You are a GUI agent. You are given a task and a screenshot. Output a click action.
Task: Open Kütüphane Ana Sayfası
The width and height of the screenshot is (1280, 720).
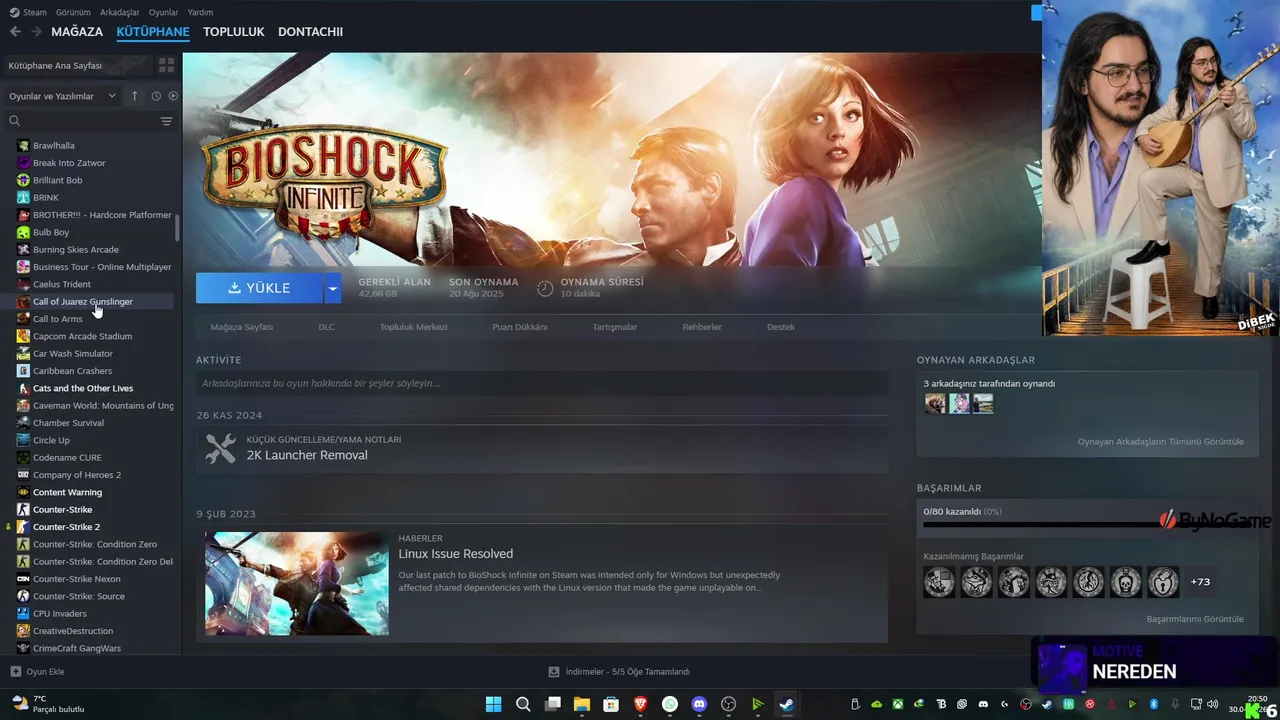(x=78, y=65)
